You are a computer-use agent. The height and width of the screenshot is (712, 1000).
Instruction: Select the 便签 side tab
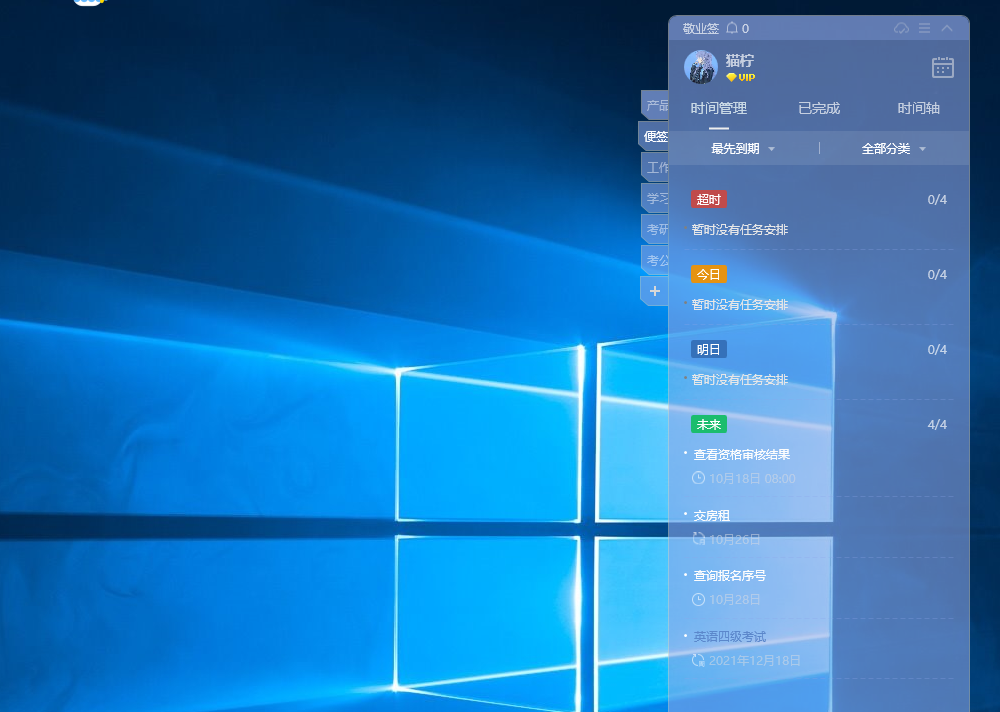click(x=654, y=136)
